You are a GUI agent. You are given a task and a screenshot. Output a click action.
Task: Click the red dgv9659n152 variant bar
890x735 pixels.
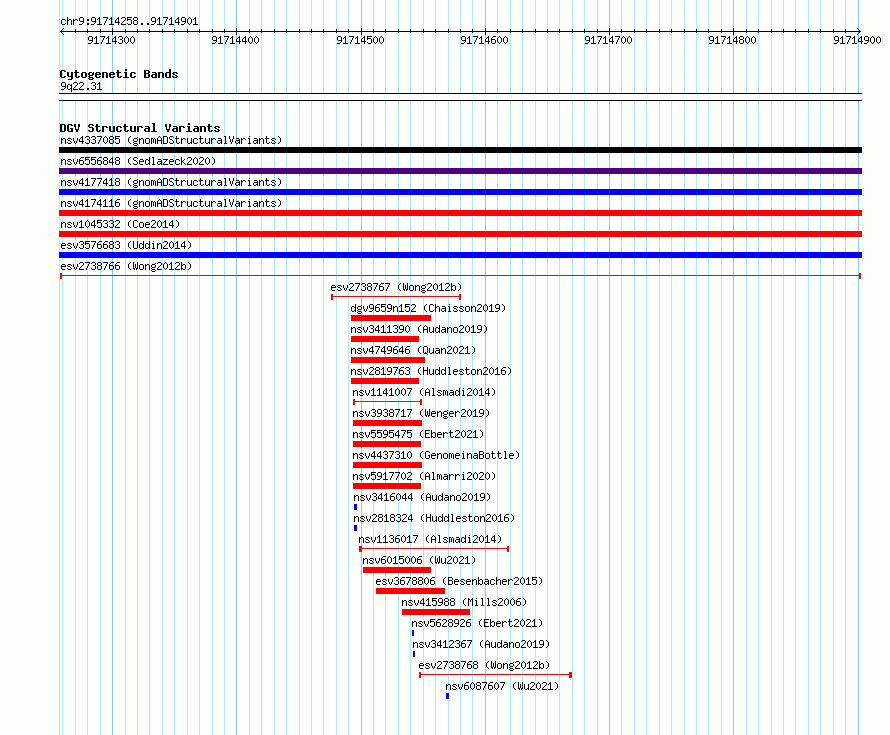(x=391, y=318)
